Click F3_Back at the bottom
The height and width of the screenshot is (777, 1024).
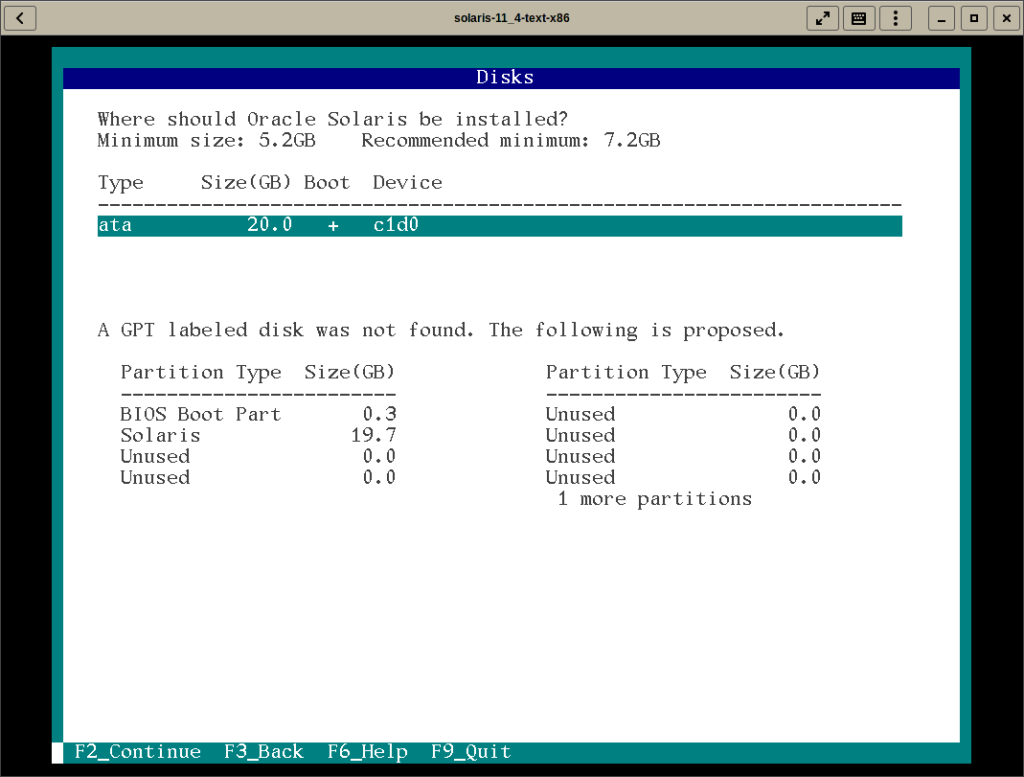coord(264,752)
